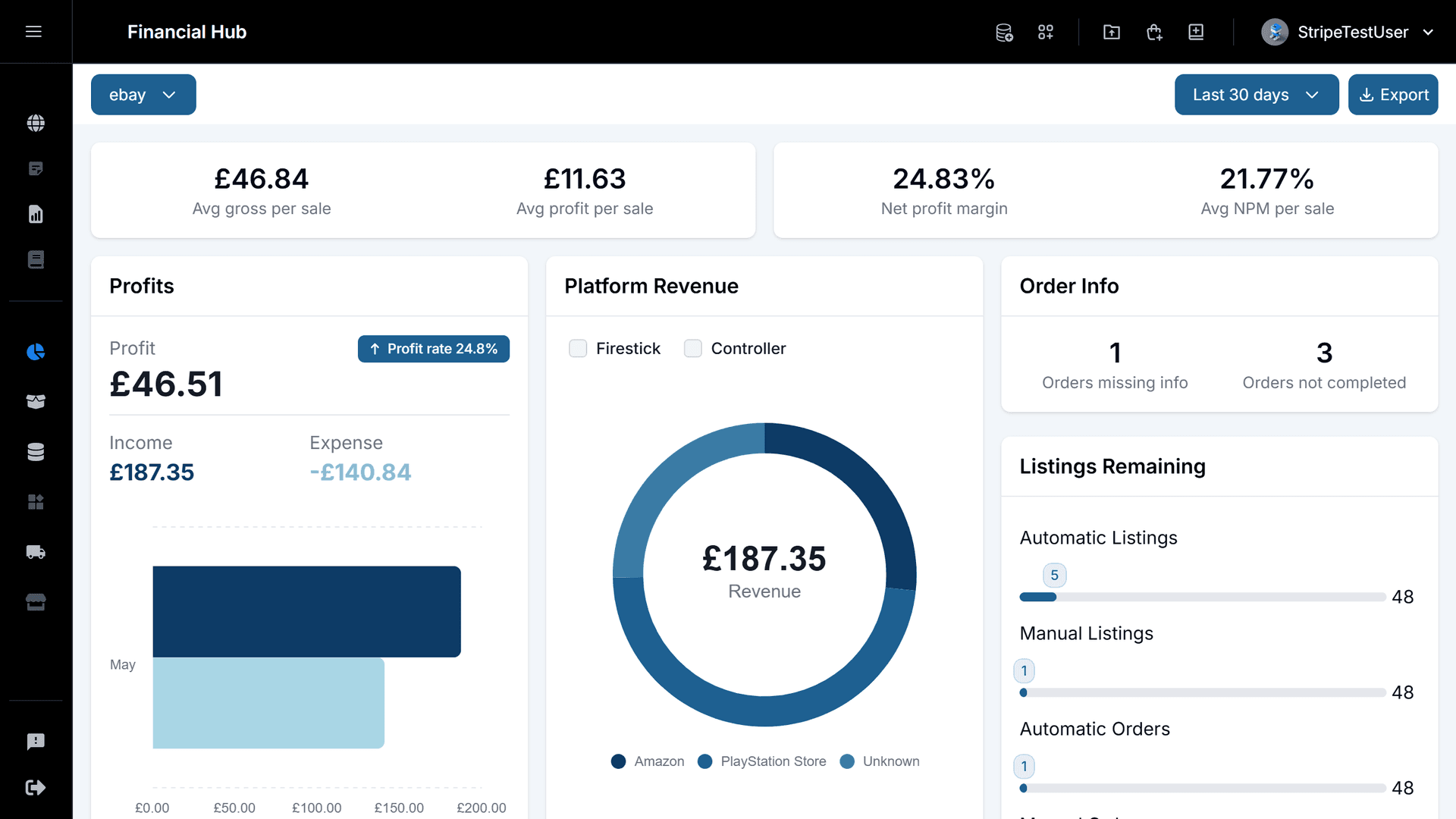This screenshot has height=819, width=1456.
Task: Open the database icon in the sidebar
Action: point(36,451)
